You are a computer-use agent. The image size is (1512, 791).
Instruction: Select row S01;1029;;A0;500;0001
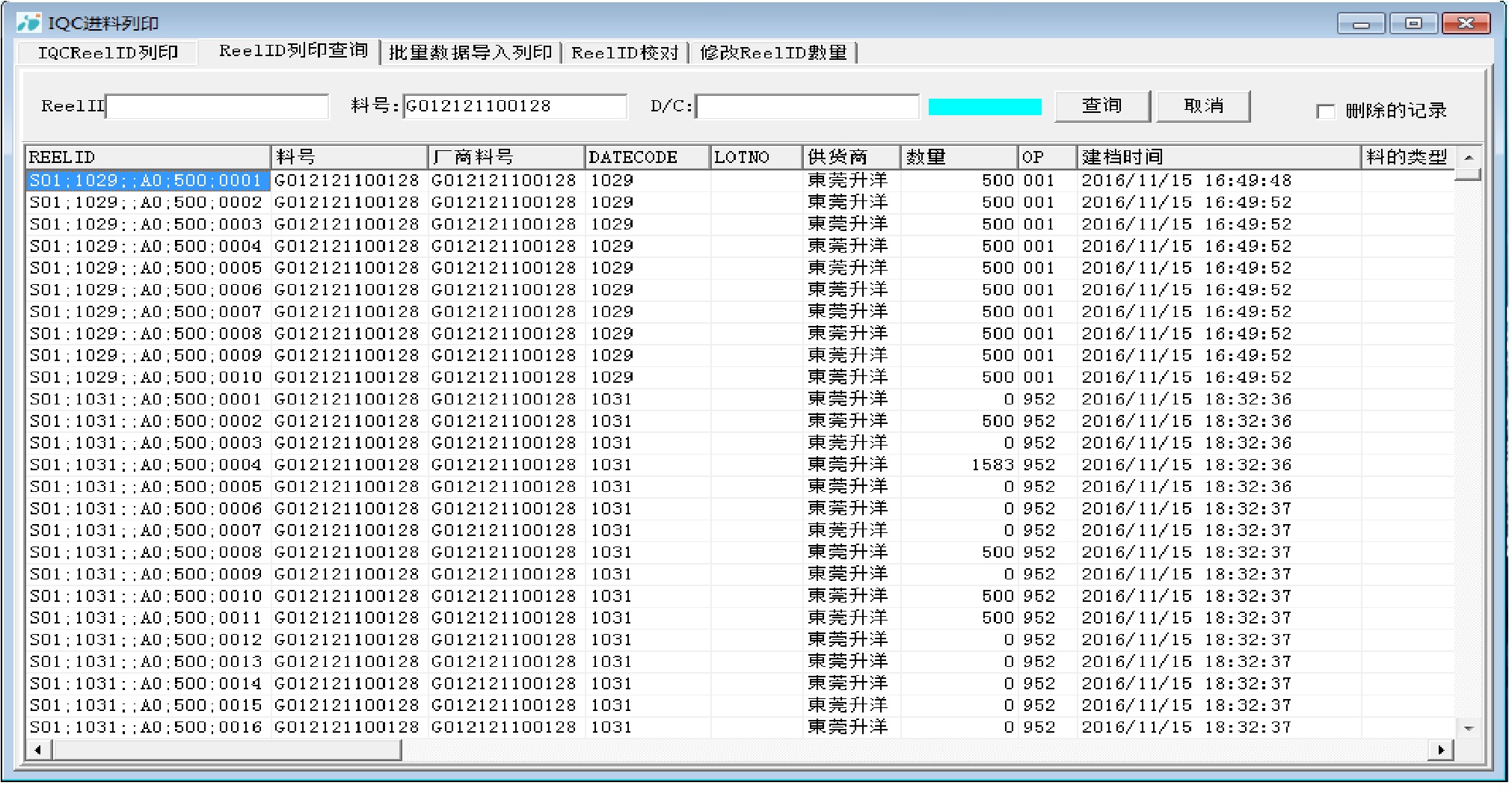(x=740, y=180)
